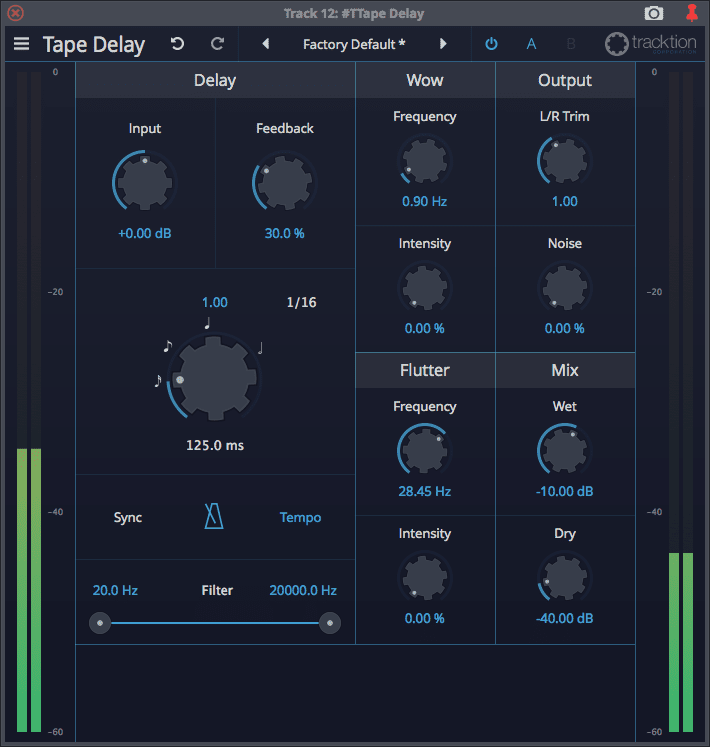Viewport: 710px width, 747px height.
Task: Click the Mix section header
Action: pos(565,370)
